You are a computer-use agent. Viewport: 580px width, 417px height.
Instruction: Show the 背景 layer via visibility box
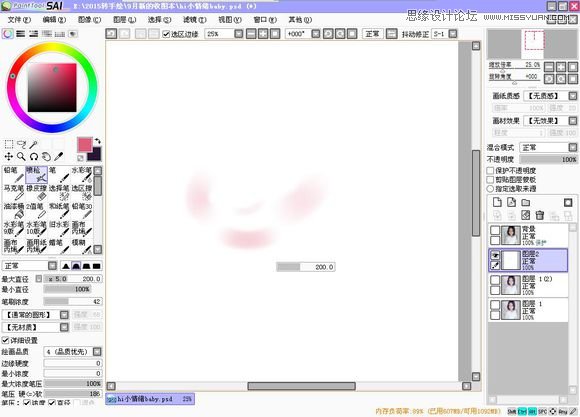coord(495,230)
